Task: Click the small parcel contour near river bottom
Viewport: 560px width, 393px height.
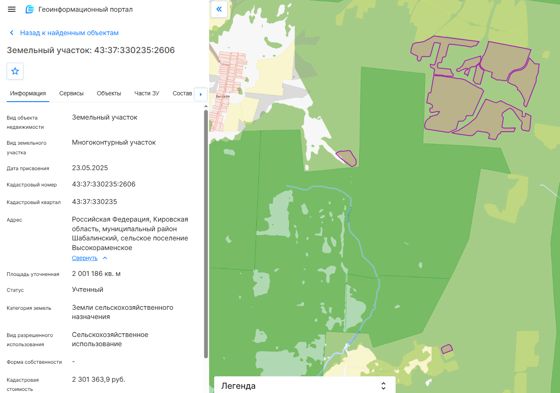Action: [447, 349]
